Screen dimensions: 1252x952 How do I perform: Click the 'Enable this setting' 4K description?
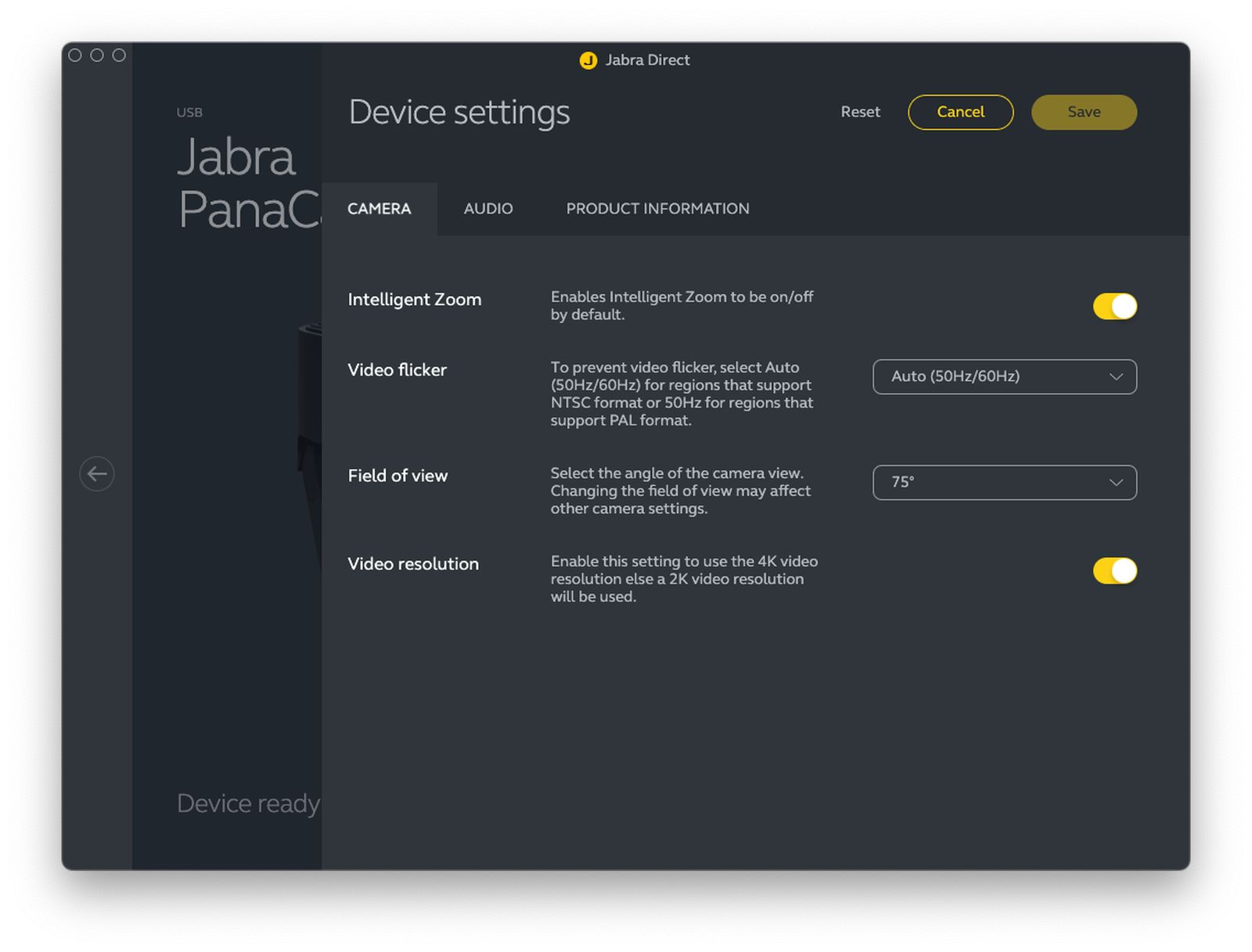click(685, 579)
